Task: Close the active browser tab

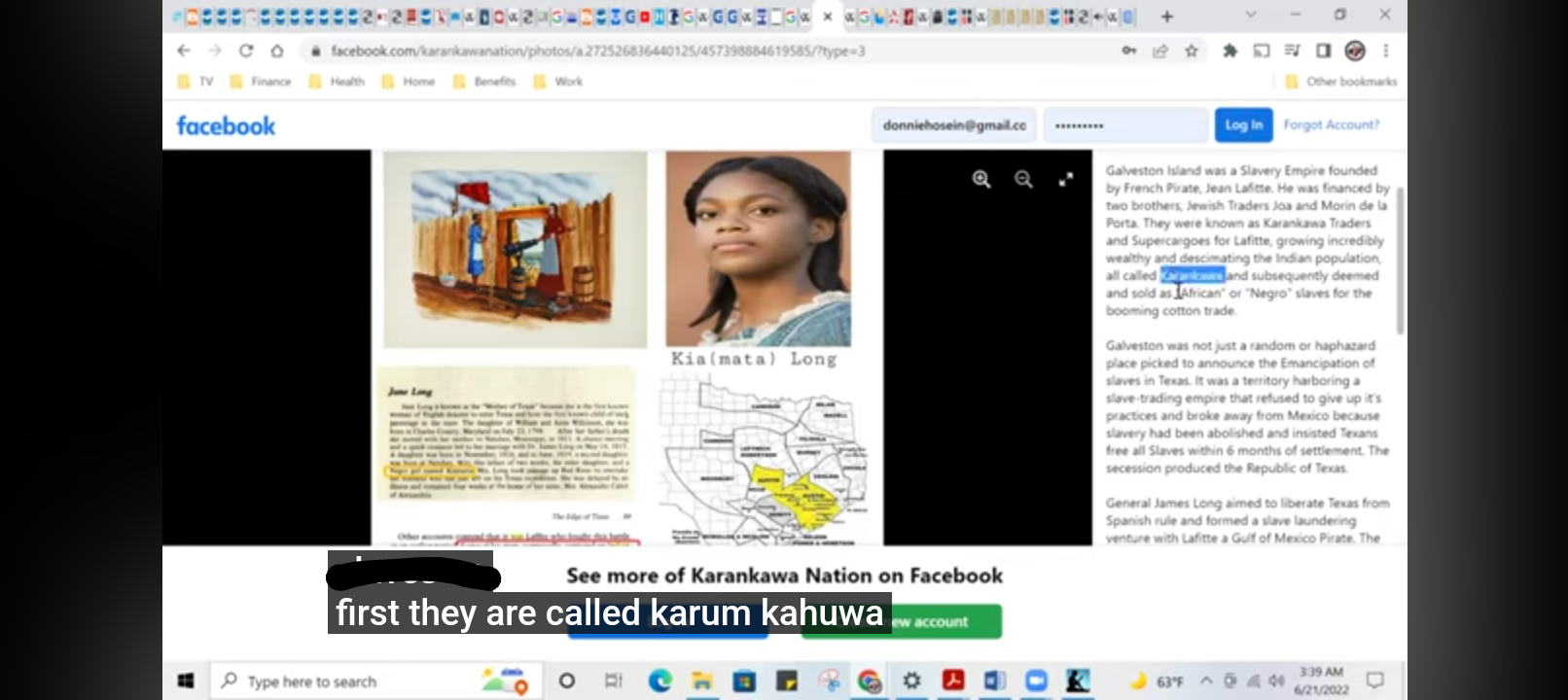Action: point(828,17)
